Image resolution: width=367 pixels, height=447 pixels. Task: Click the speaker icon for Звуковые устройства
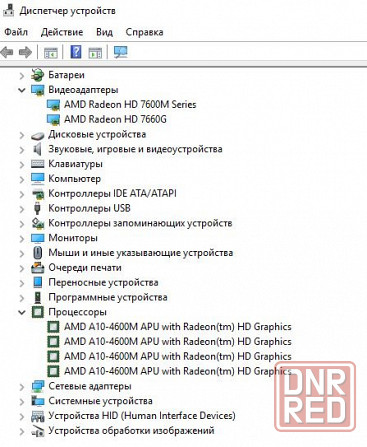tap(37, 149)
